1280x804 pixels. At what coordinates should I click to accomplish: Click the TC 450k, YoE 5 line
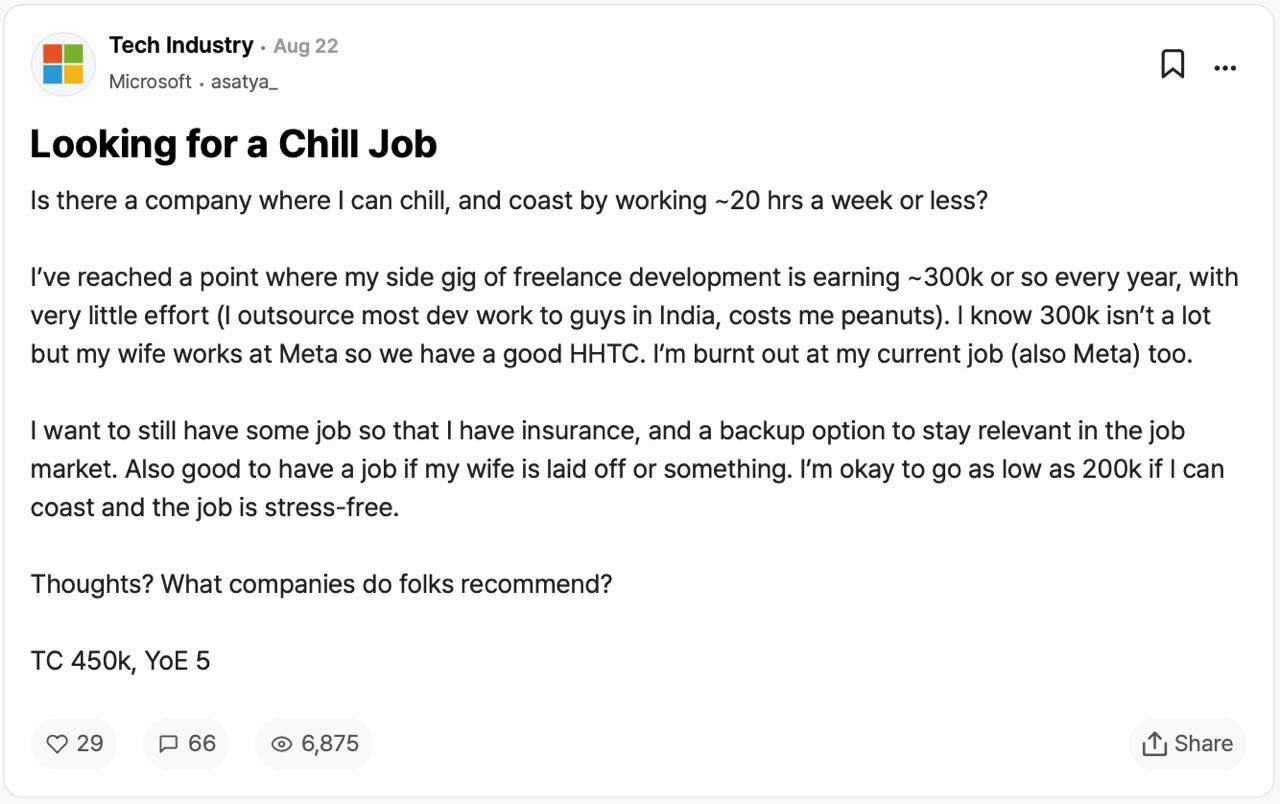[120, 661]
